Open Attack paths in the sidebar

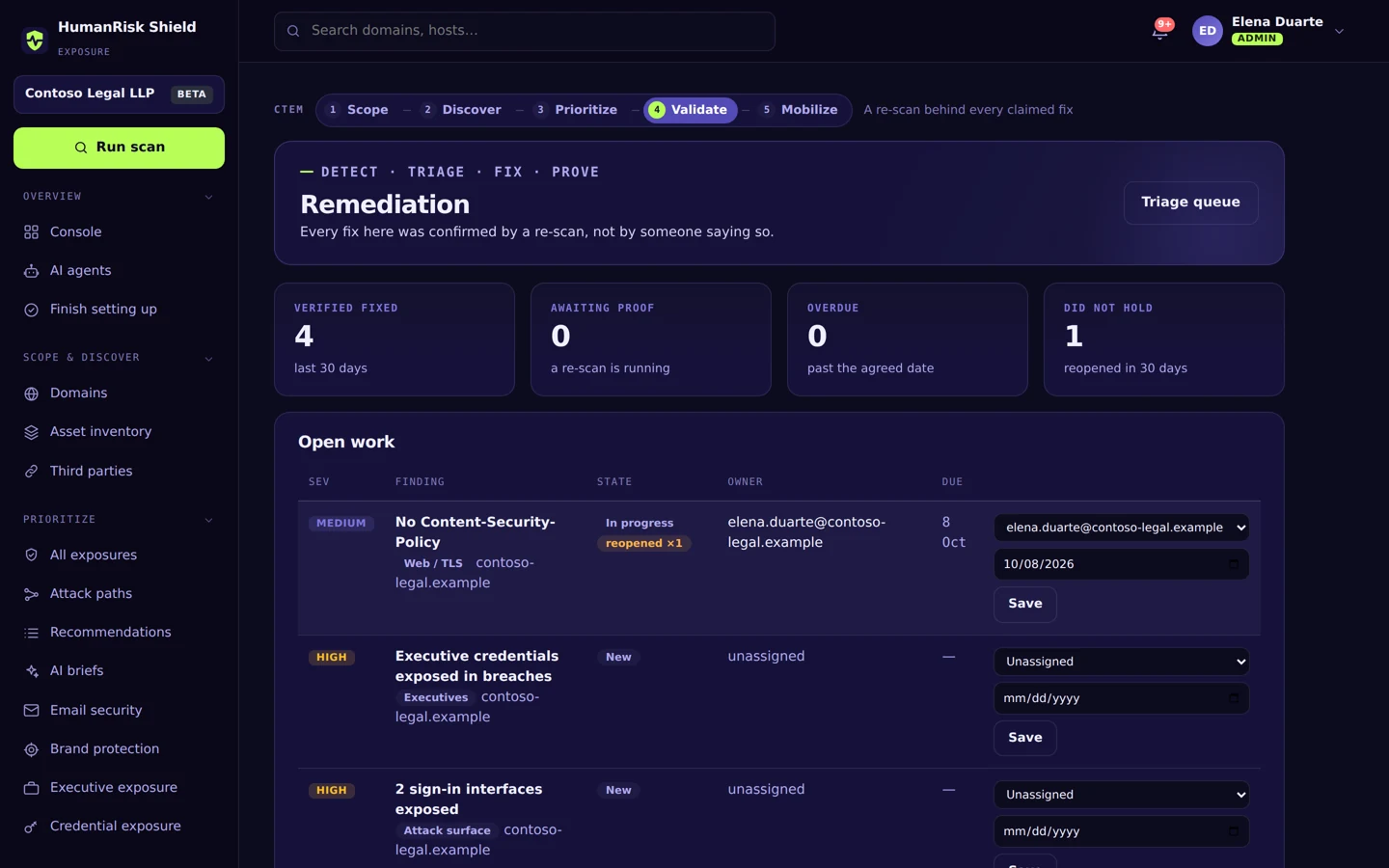119,594
